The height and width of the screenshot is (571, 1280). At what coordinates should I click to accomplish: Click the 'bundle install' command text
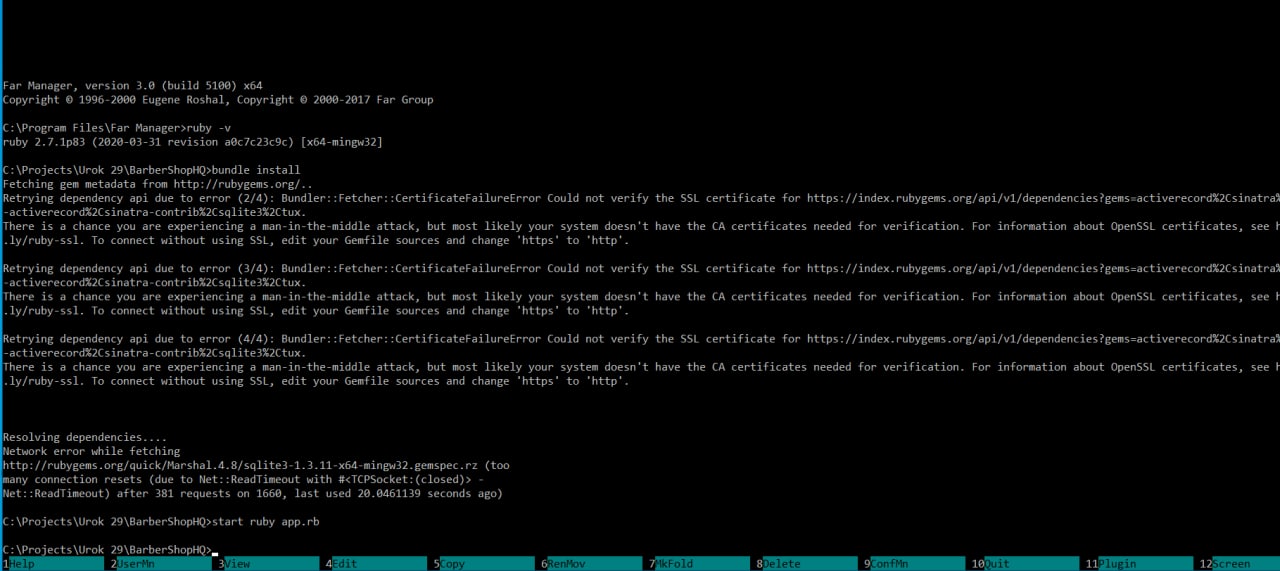coord(256,170)
